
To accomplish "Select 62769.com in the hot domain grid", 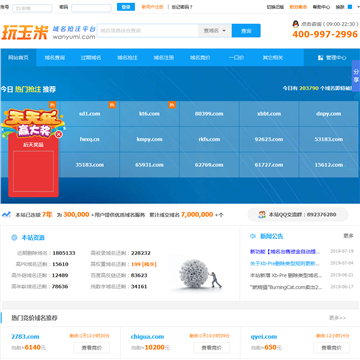I will tap(209, 165).
